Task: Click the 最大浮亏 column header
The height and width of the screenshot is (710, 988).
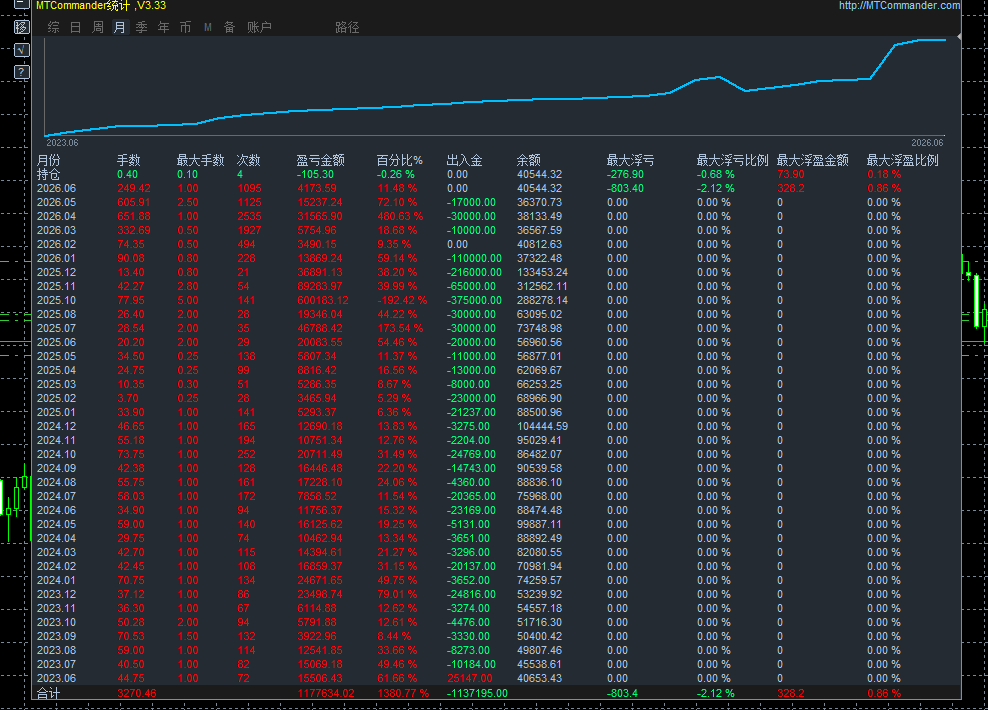Action: 630,160
